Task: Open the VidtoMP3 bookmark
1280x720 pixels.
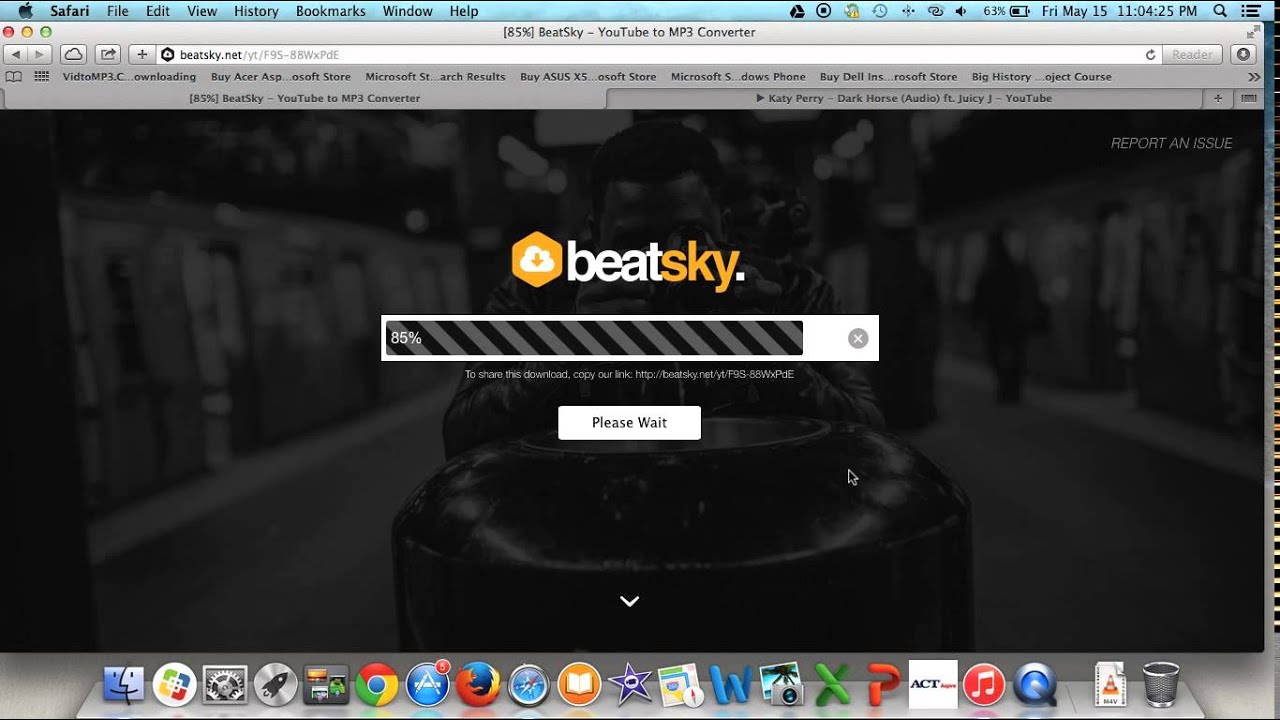Action: [x=129, y=76]
